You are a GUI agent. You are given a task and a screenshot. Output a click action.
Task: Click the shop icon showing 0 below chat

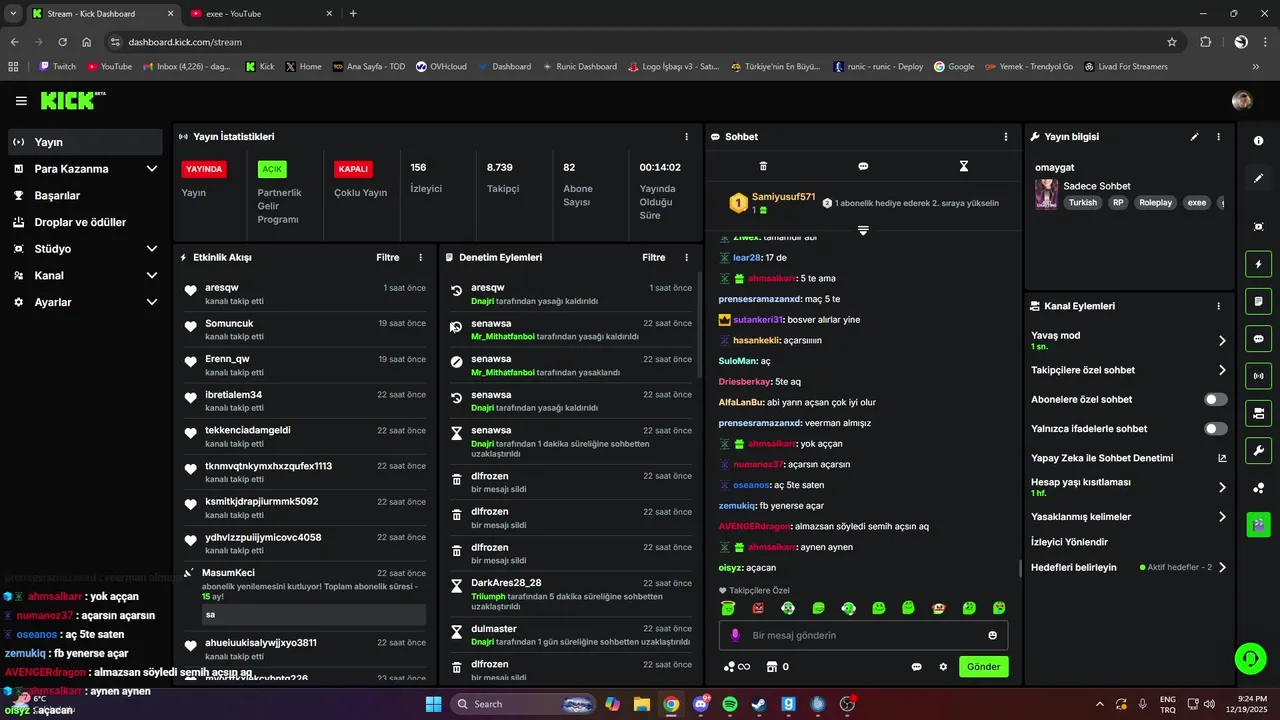coord(777,667)
